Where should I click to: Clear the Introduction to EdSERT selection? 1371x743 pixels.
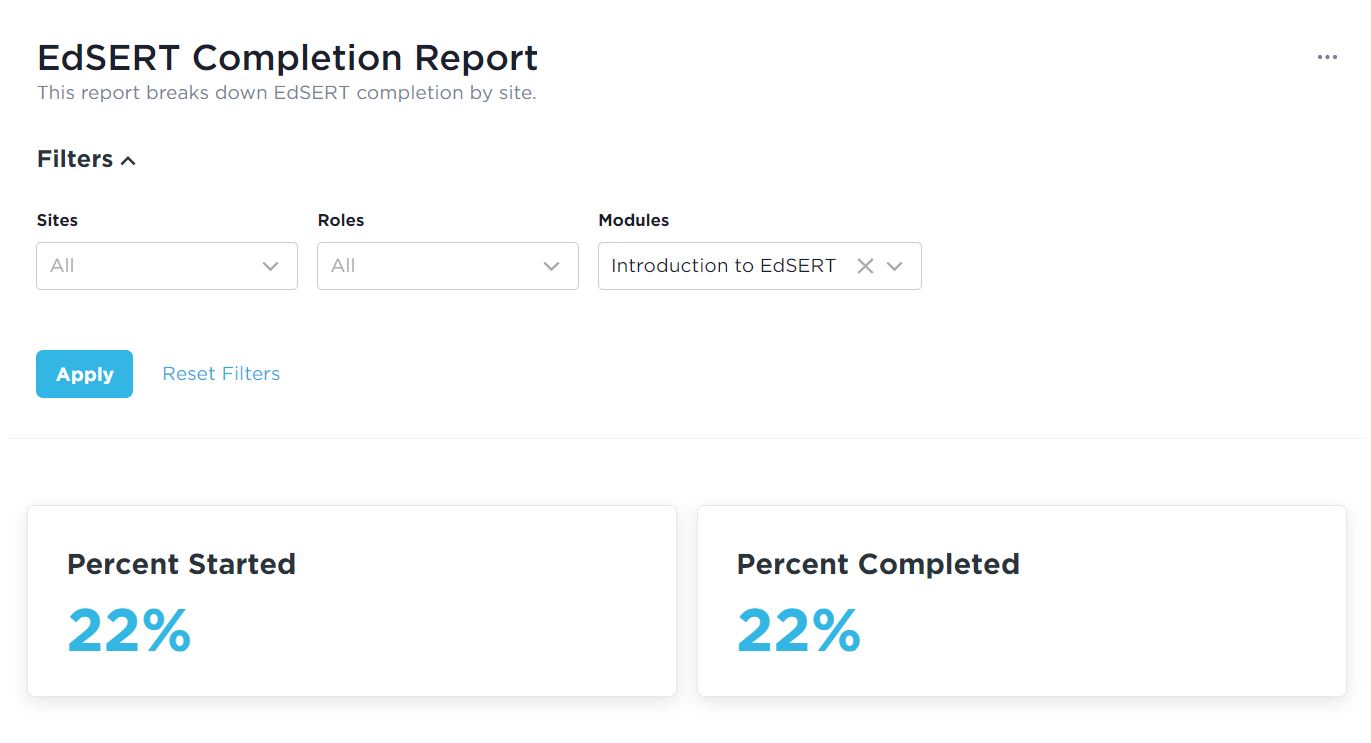click(865, 266)
